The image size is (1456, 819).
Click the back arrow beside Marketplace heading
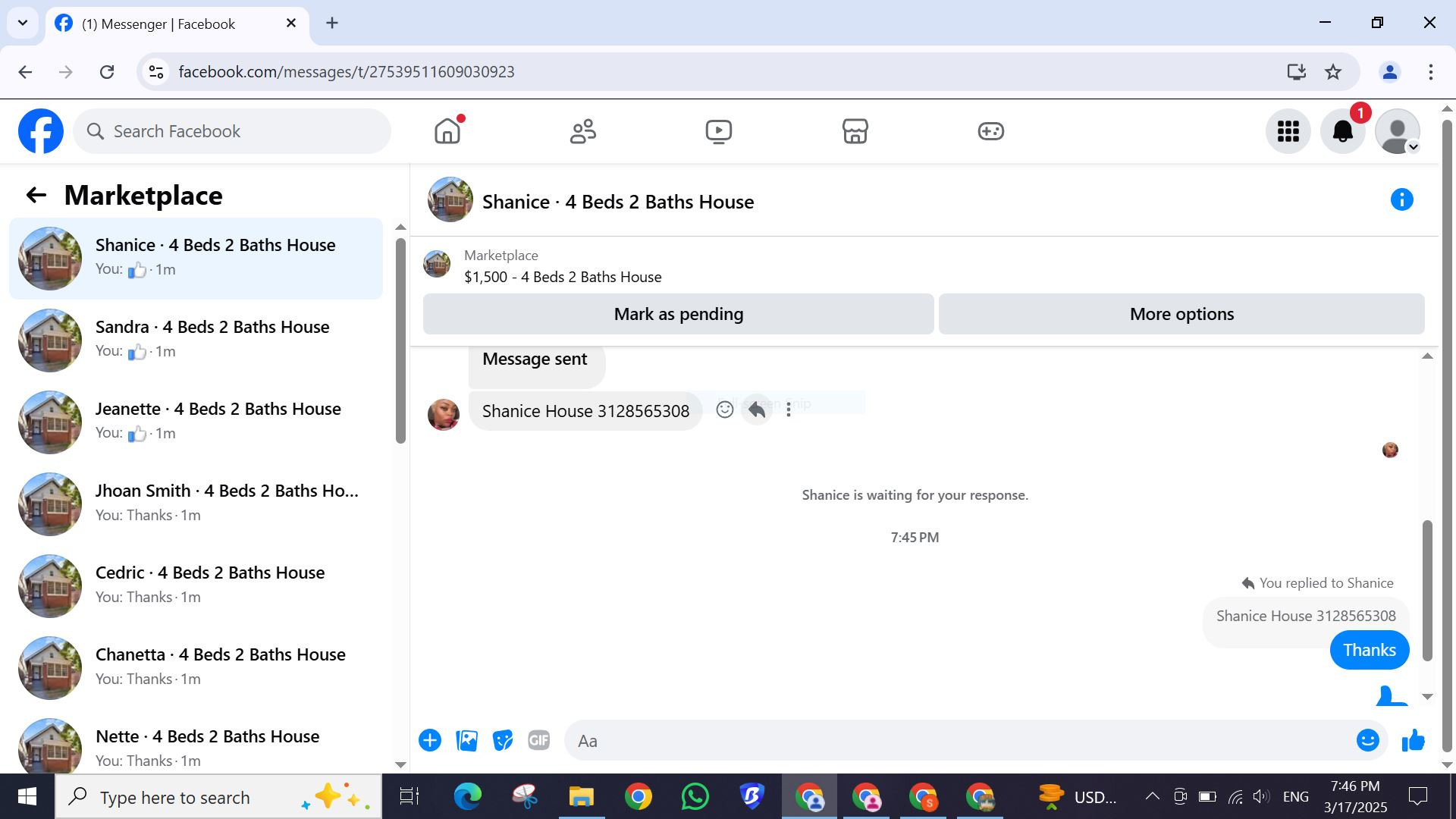pyautogui.click(x=36, y=196)
